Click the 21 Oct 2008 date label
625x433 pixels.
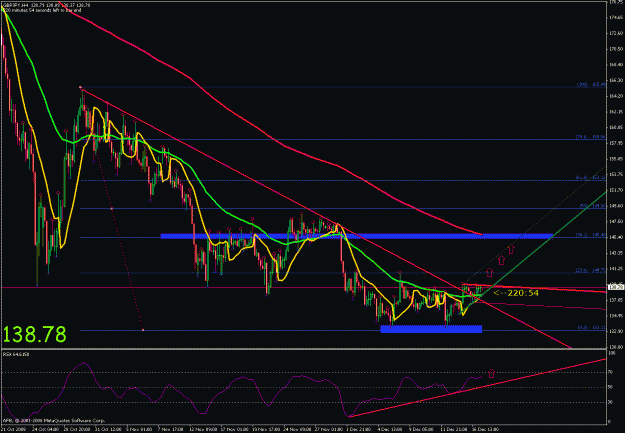tap(14, 429)
